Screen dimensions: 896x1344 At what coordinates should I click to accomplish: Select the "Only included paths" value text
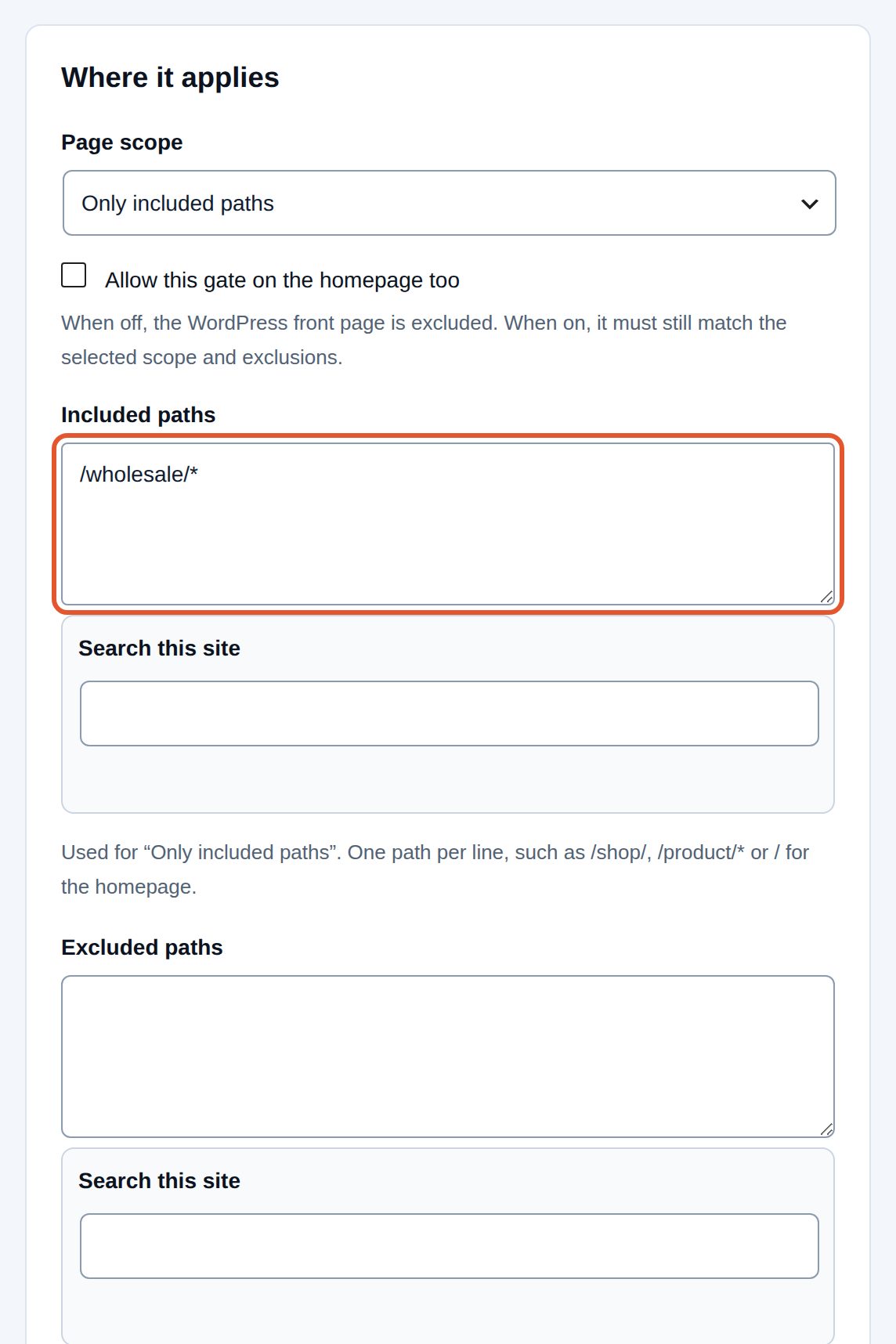click(178, 204)
